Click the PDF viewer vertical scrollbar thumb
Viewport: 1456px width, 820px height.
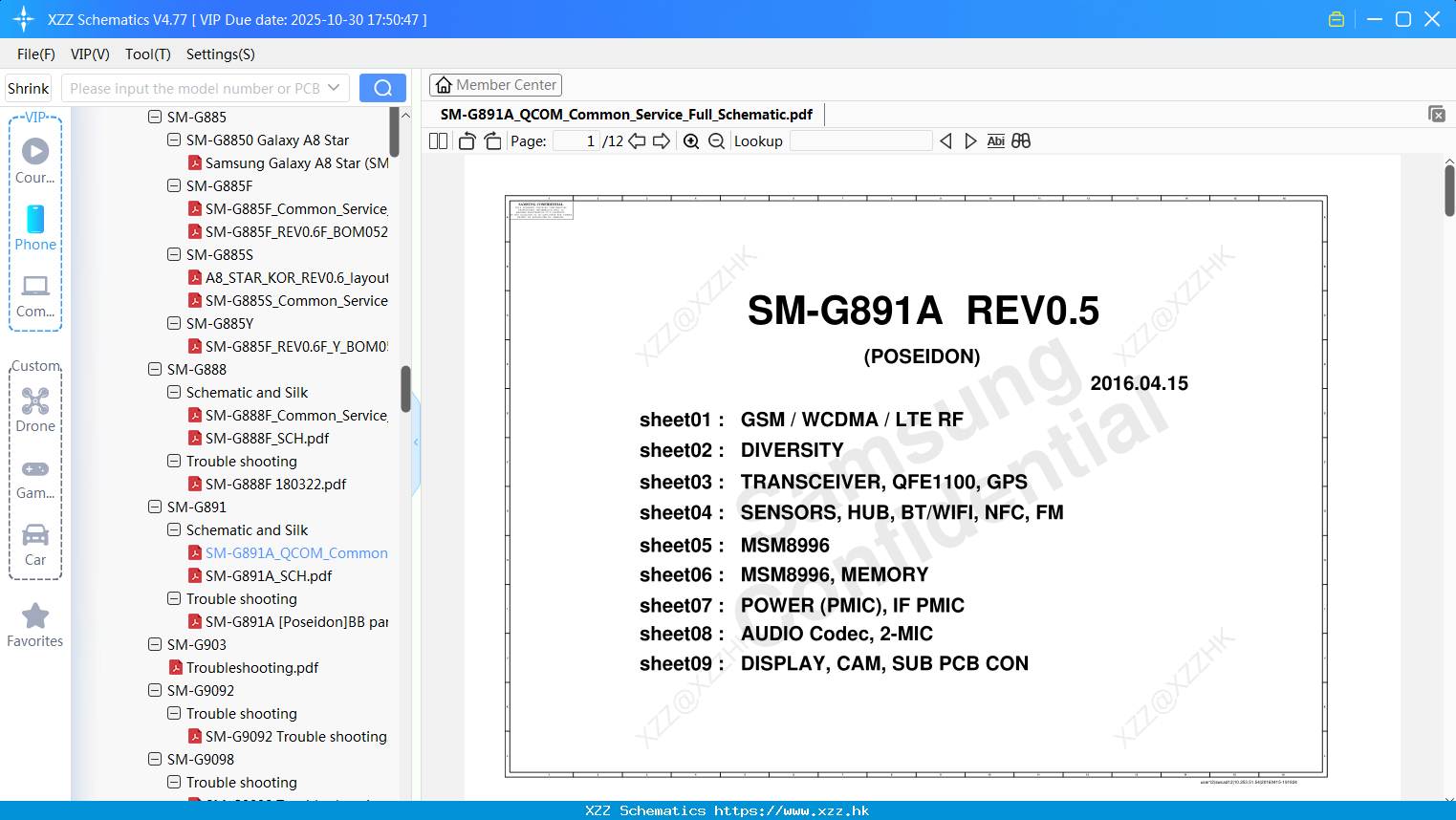(x=1449, y=190)
